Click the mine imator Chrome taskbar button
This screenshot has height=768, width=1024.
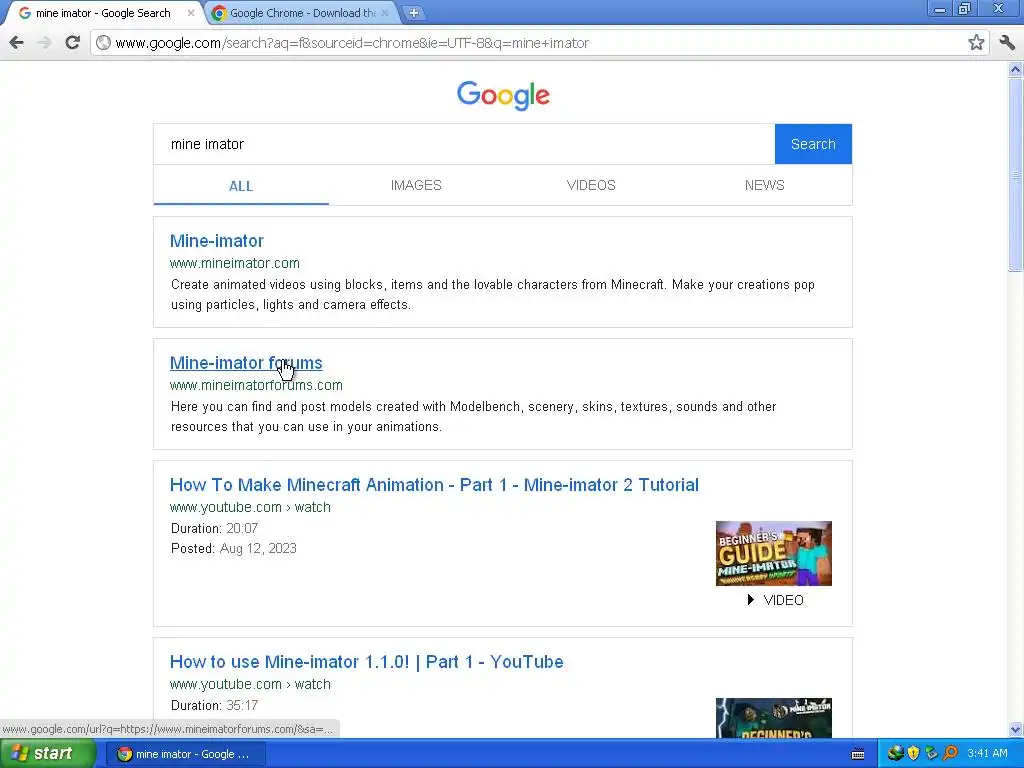(184, 754)
